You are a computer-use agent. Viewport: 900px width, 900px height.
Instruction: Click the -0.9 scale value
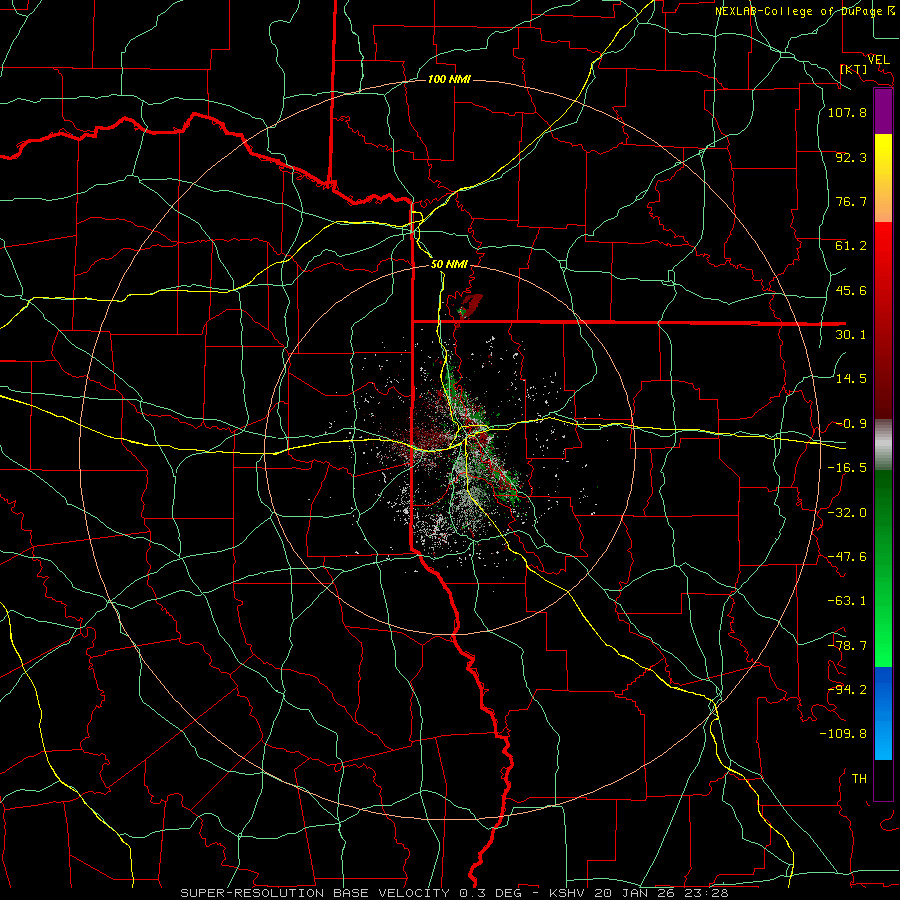[851, 424]
